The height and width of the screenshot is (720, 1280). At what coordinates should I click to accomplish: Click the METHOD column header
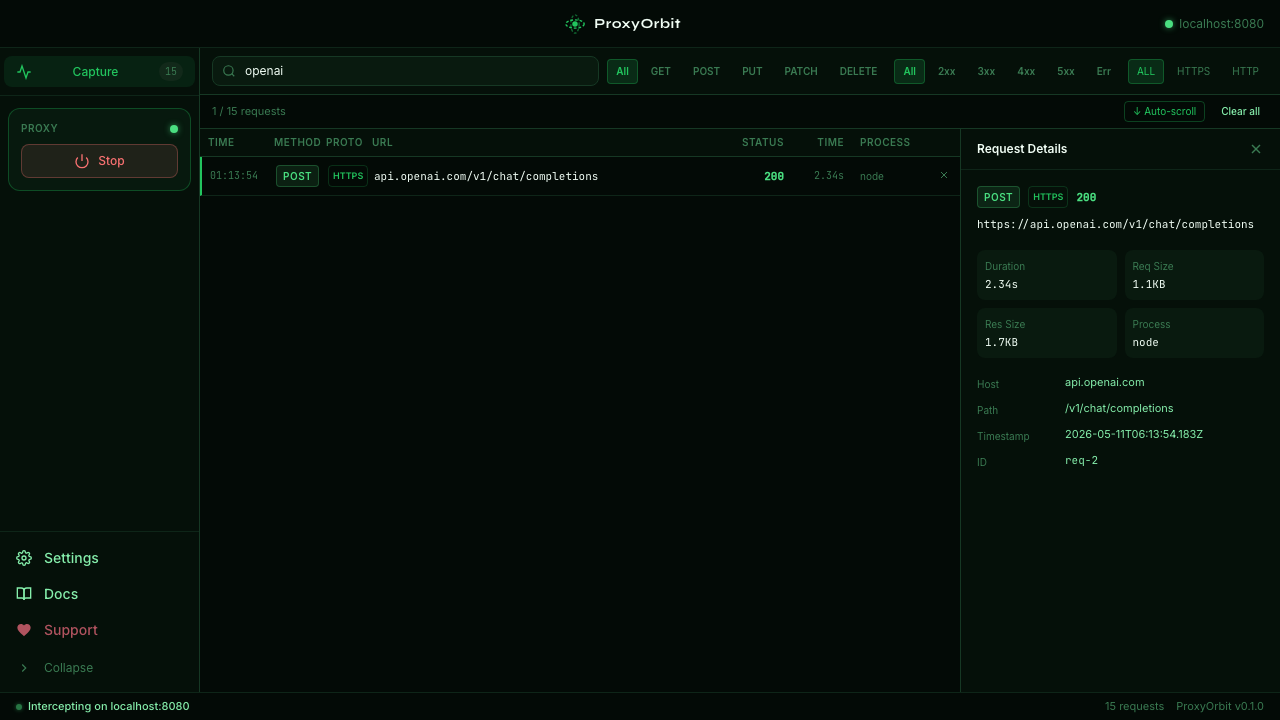click(x=297, y=143)
